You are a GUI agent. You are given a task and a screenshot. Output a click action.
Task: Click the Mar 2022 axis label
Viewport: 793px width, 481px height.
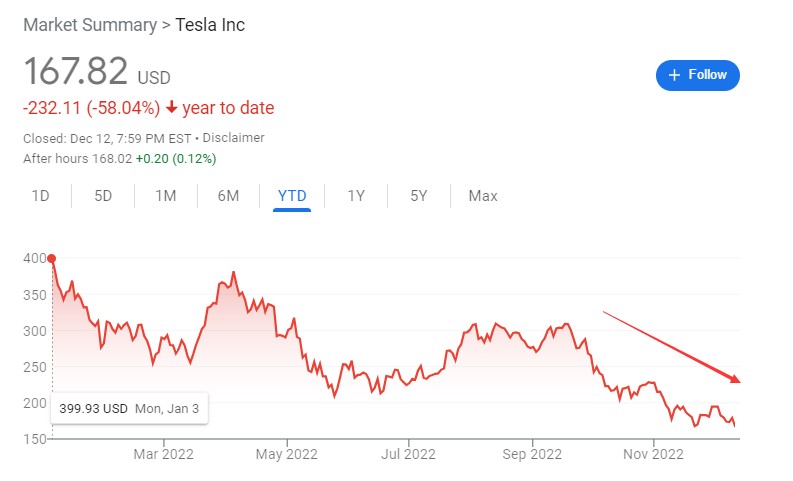pyautogui.click(x=163, y=454)
